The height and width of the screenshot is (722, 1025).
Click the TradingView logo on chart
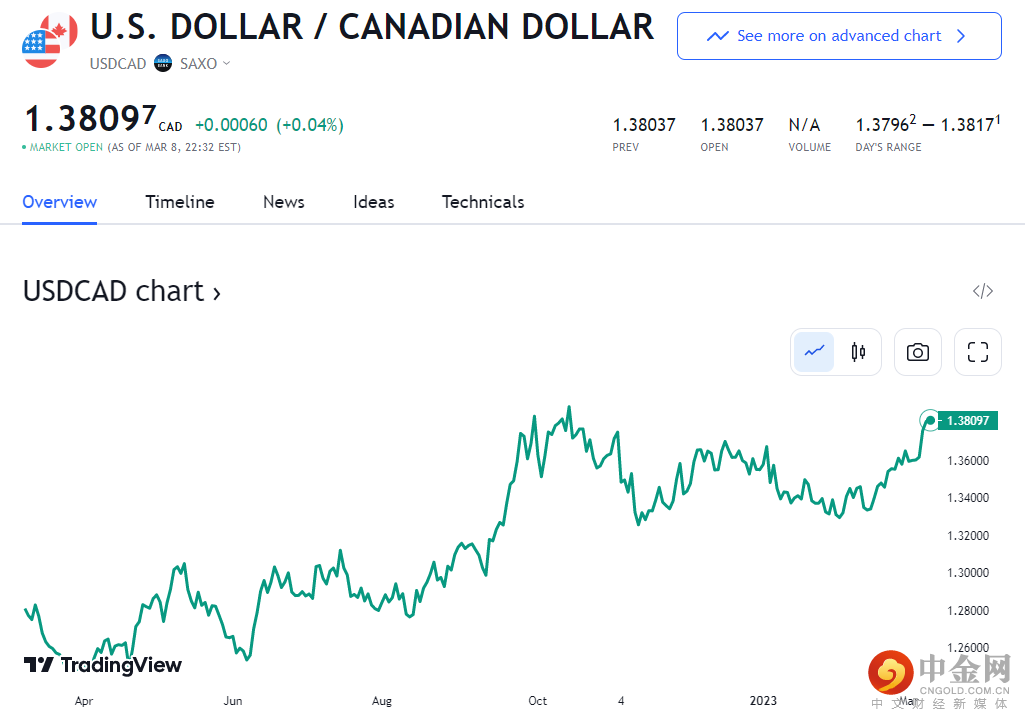tap(103, 665)
